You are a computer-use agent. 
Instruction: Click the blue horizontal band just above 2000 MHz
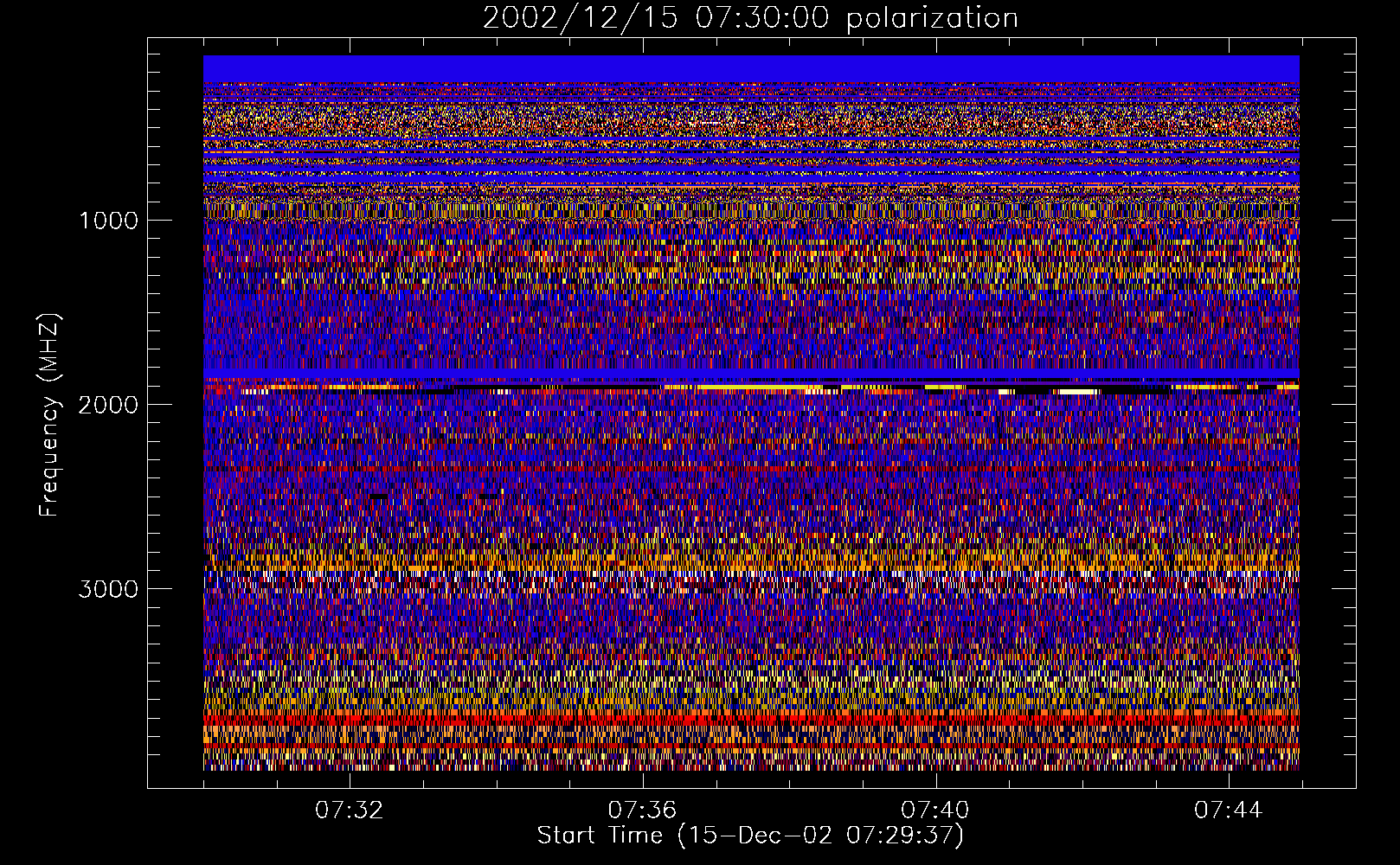tap(751, 373)
